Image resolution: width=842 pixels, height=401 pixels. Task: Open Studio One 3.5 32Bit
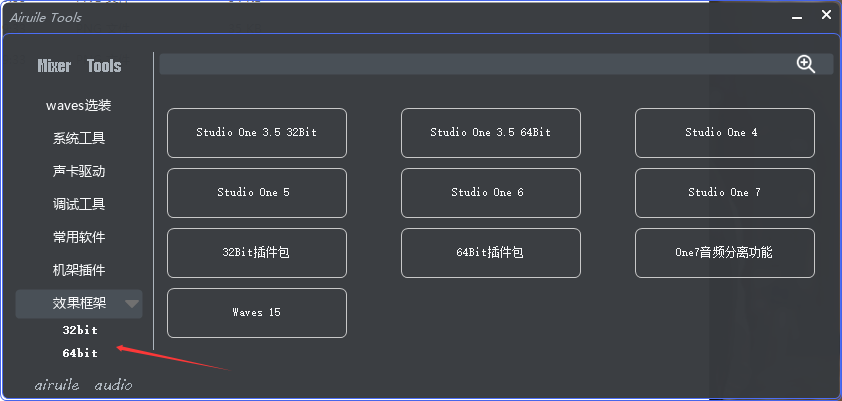(257, 133)
